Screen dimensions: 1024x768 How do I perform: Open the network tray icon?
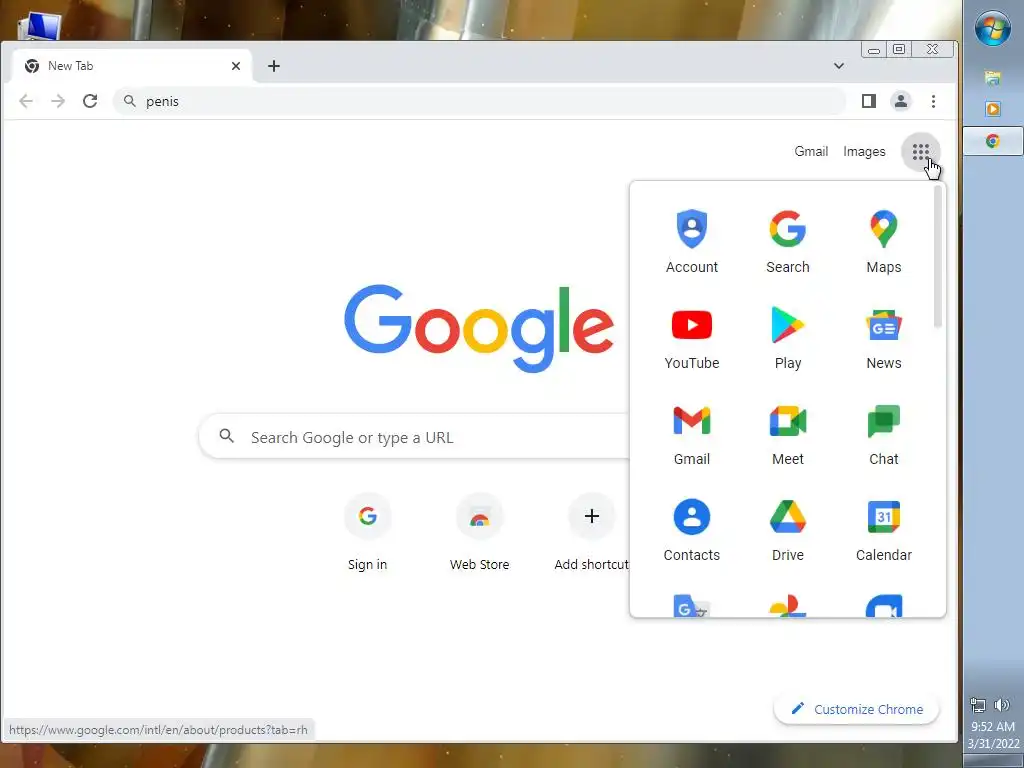coord(978,705)
